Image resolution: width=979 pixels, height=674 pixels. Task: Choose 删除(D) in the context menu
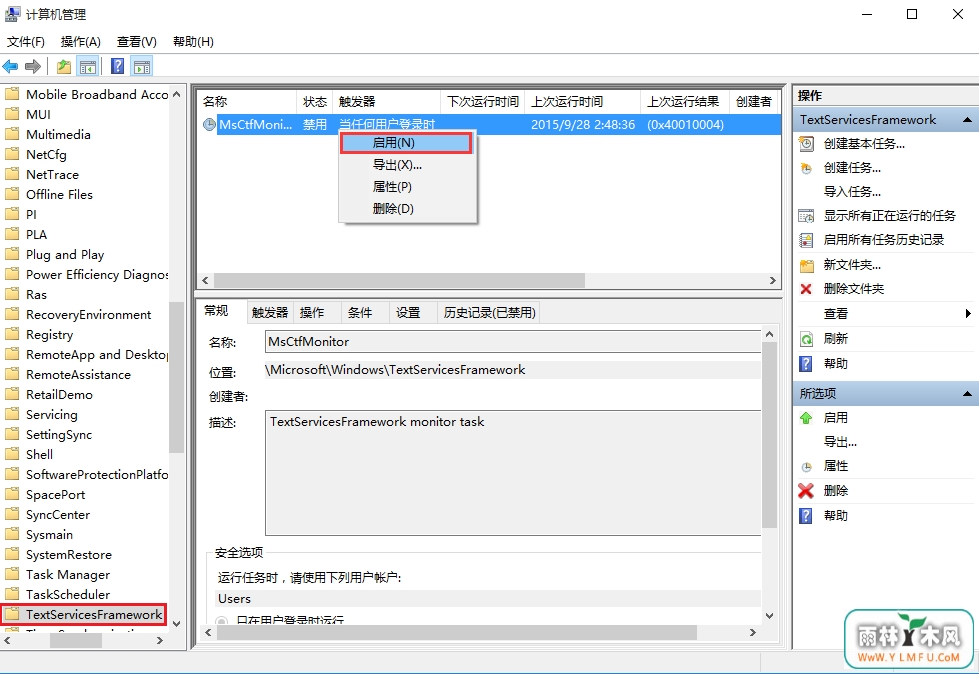tap(408, 208)
